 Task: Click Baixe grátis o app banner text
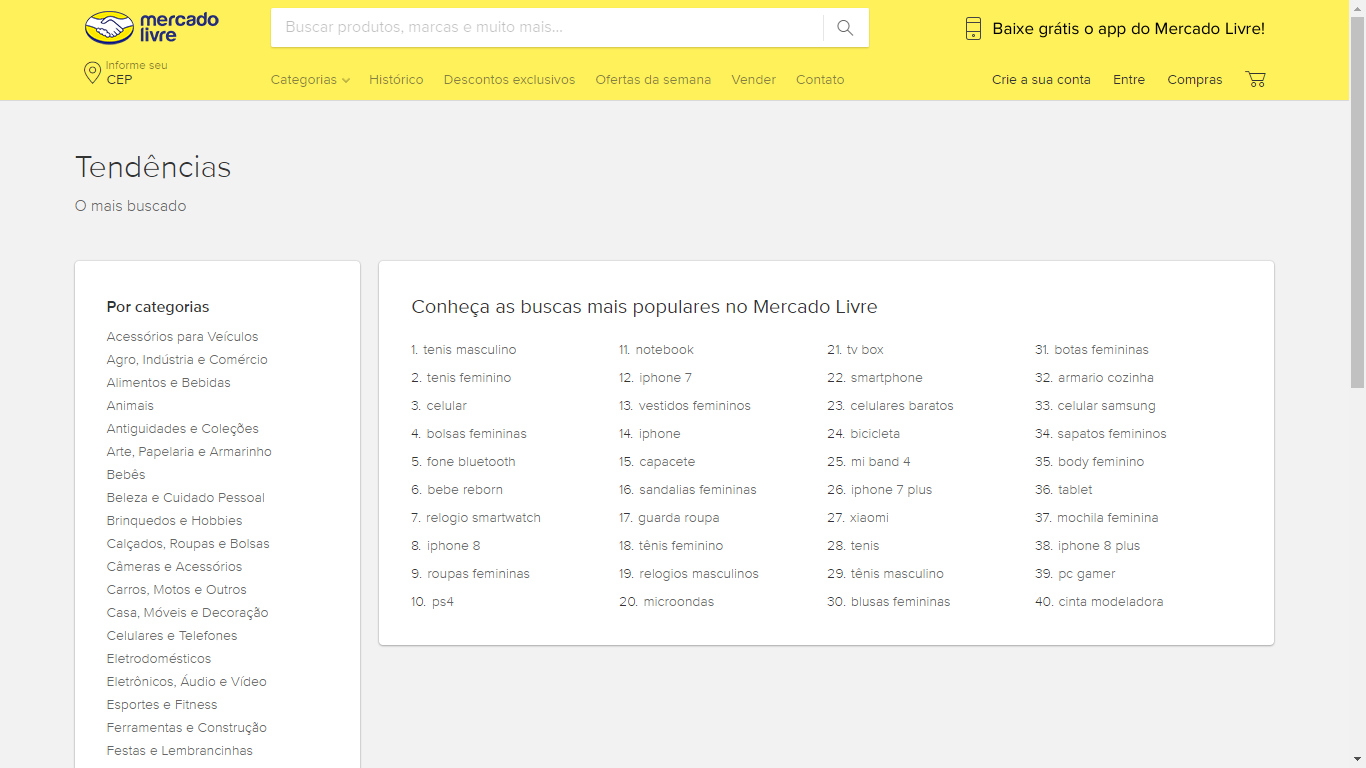tap(1128, 29)
